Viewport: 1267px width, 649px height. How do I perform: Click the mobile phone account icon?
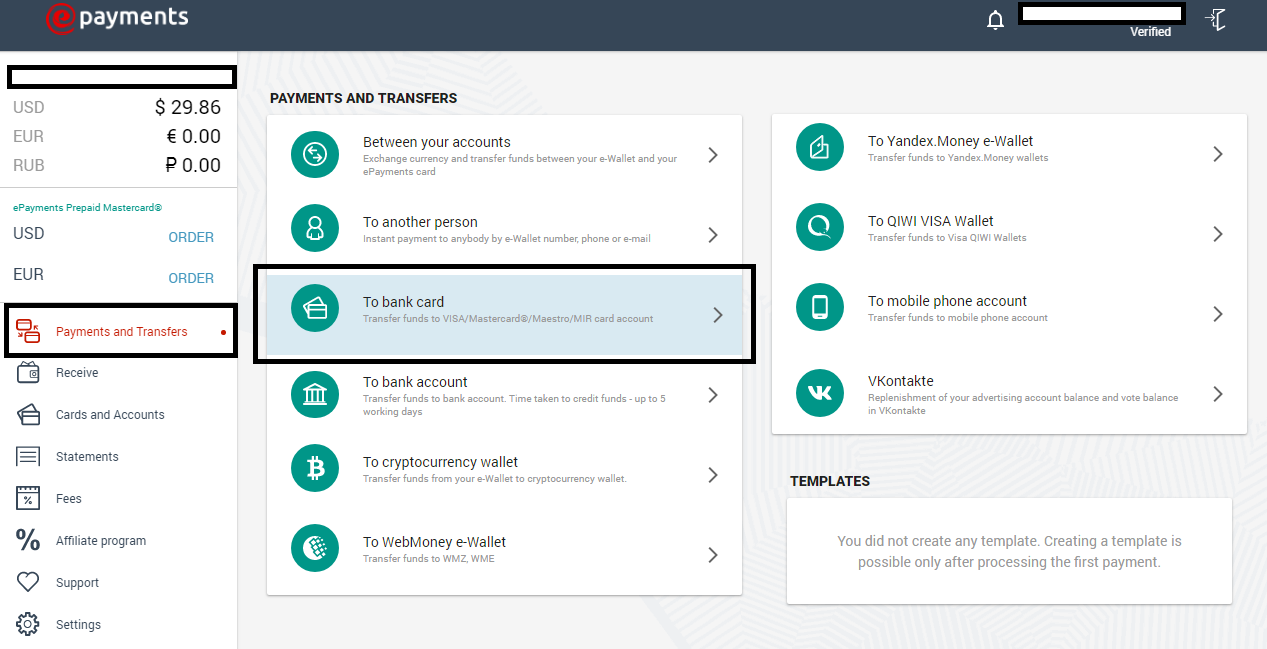(820, 307)
